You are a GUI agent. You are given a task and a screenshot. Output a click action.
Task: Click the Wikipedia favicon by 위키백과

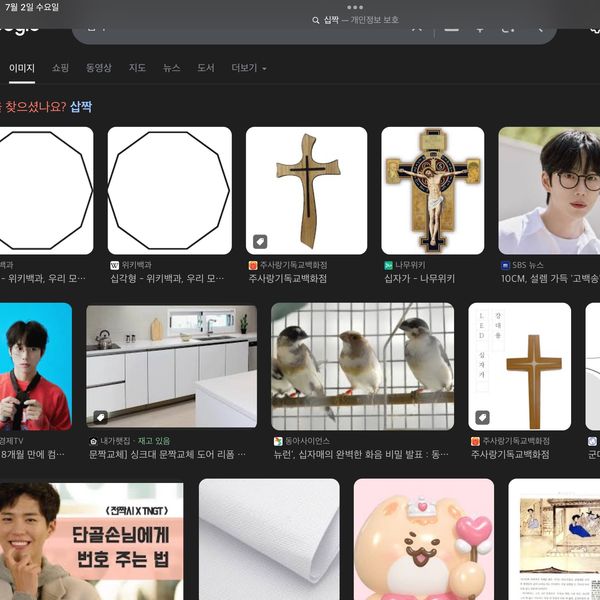tap(114, 265)
